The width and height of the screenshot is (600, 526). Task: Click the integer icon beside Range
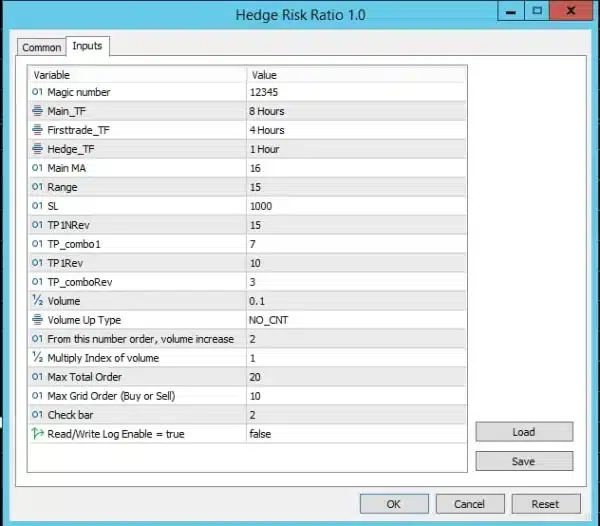coord(37,187)
